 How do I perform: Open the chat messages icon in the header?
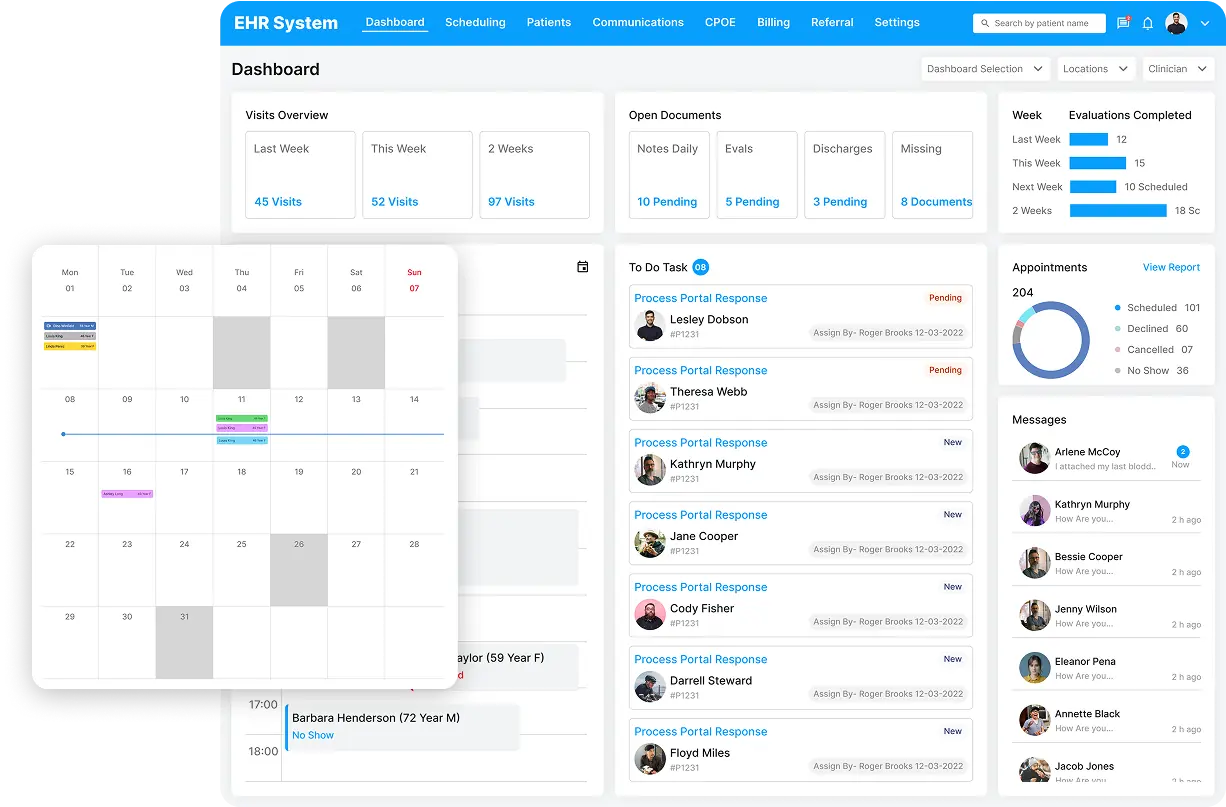tap(1122, 22)
